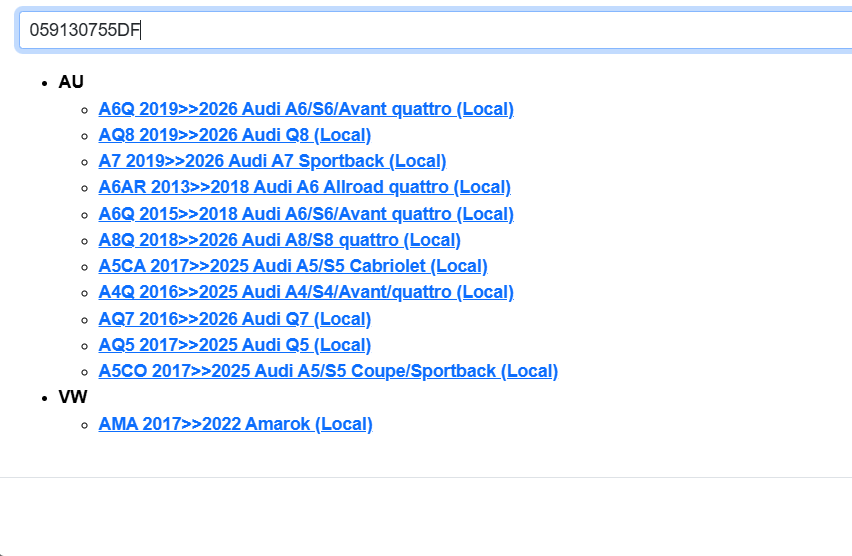Open A6Q 2019>>2026 Audi A6/S6/Avant quattro link

pyautogui.click(x=305, y=109)
